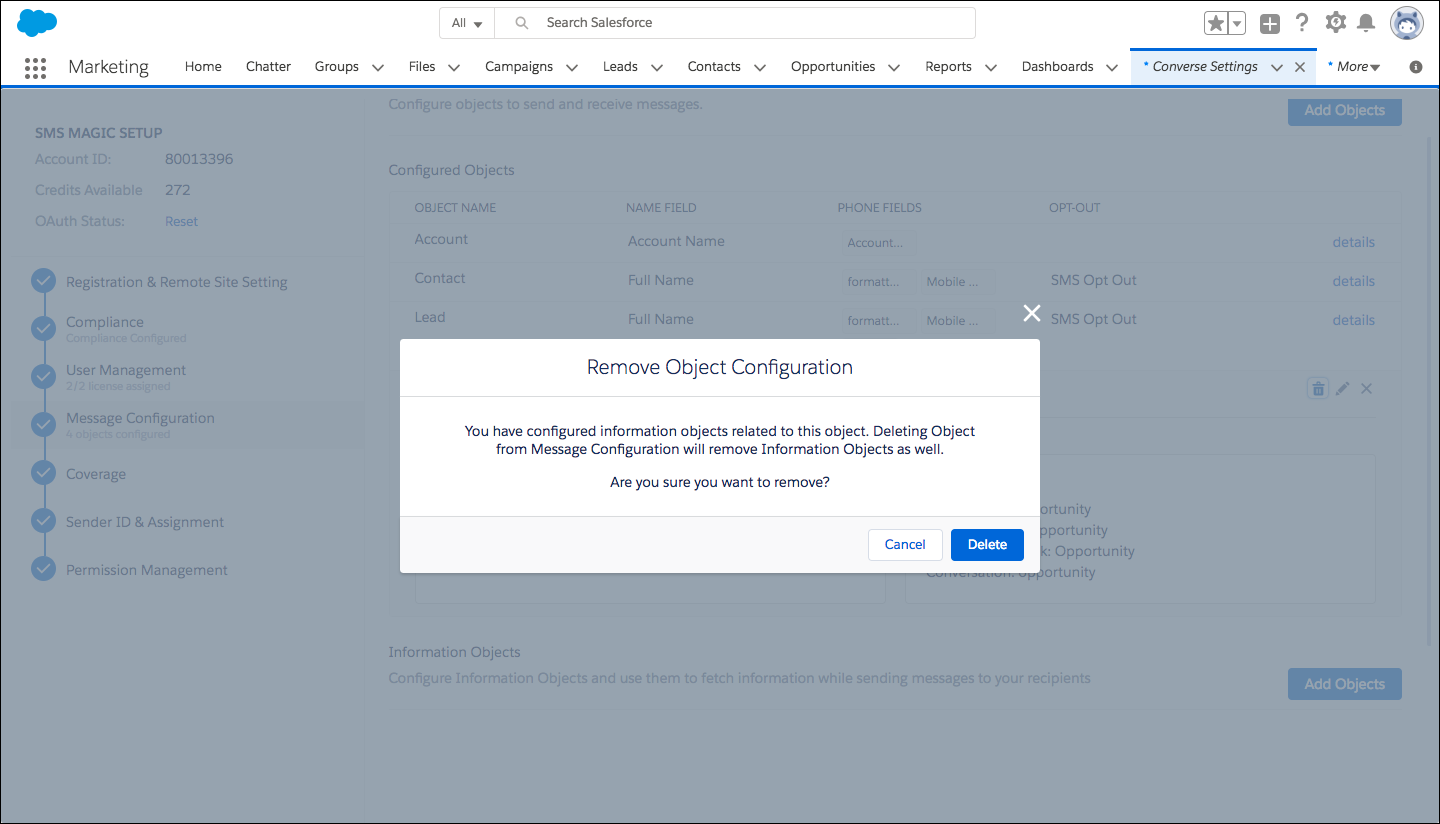Click the info icon beside More
1440x824 pixels.
1416,67
